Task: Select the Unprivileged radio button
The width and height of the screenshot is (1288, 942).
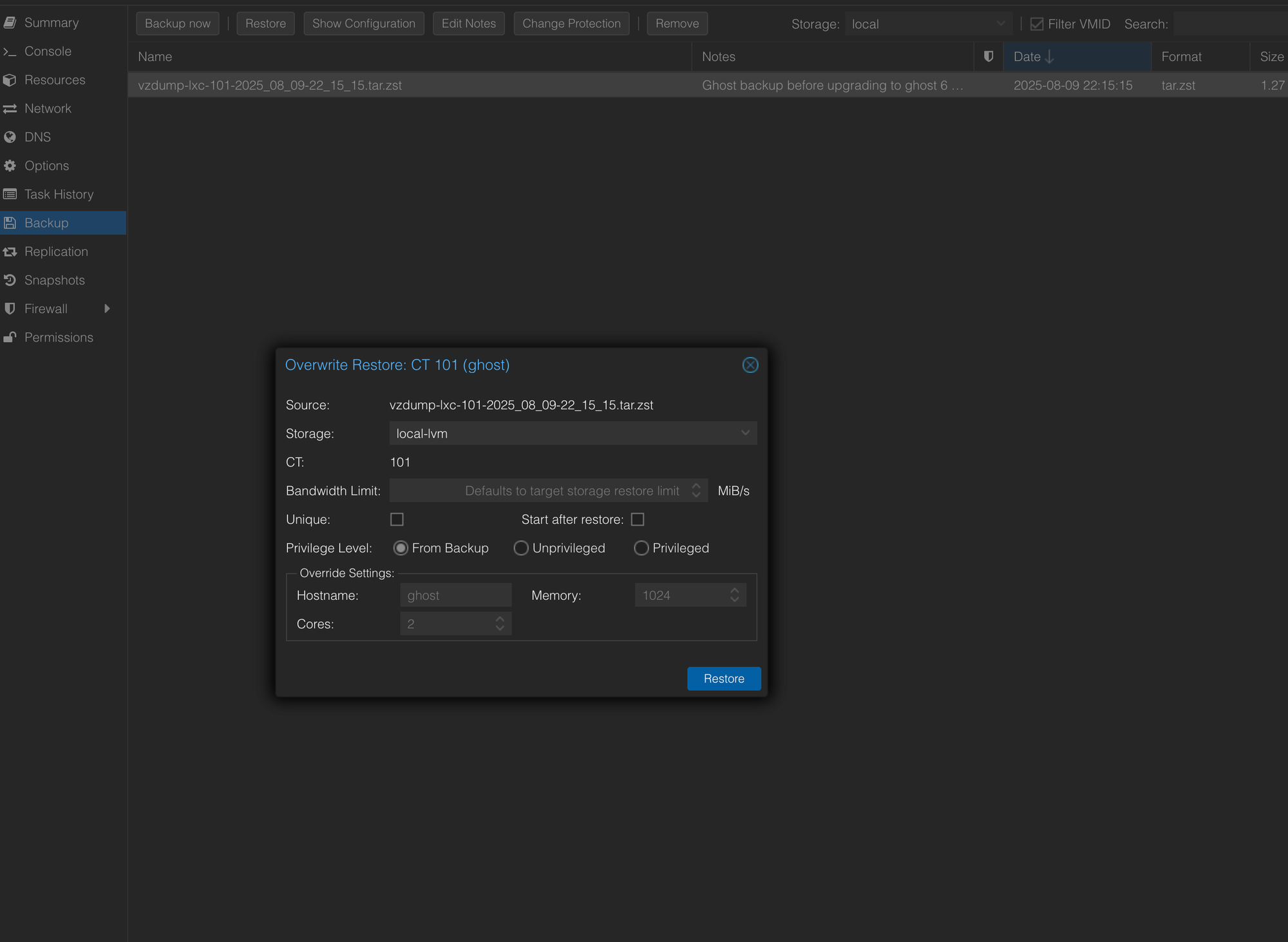Action: click(x=521, y=548)
